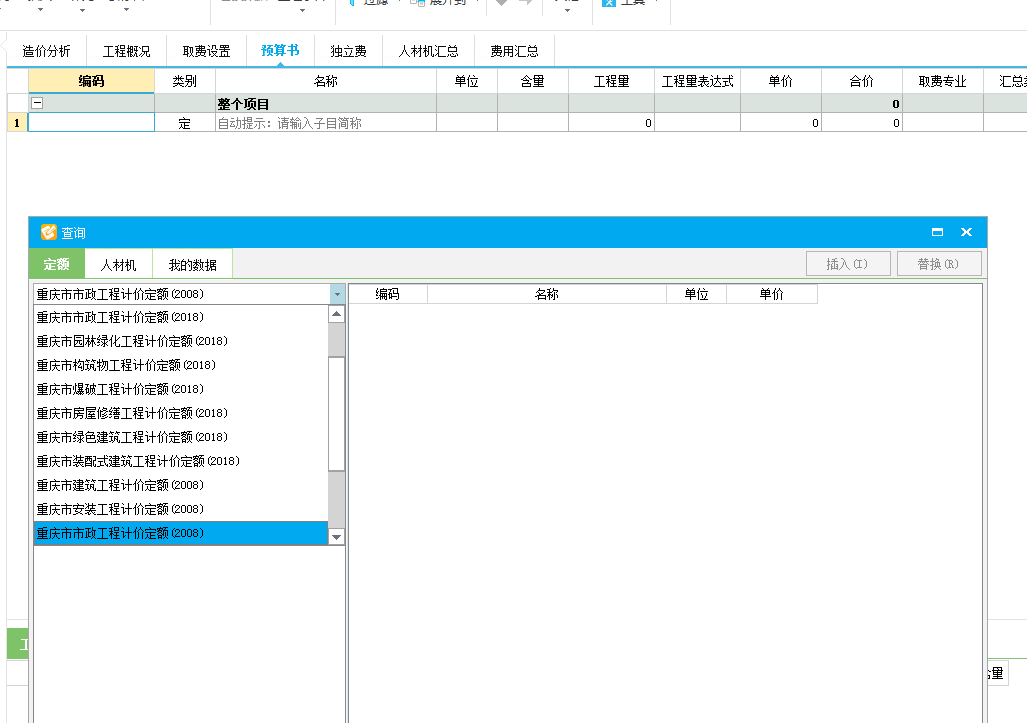
Task: Click the 单位 column header in 查询 dialog
Action: pos(696,294)
